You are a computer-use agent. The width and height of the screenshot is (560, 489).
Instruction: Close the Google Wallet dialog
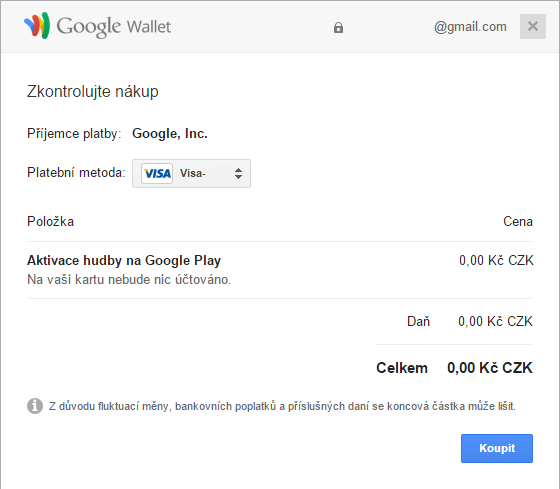pos(532,26)
